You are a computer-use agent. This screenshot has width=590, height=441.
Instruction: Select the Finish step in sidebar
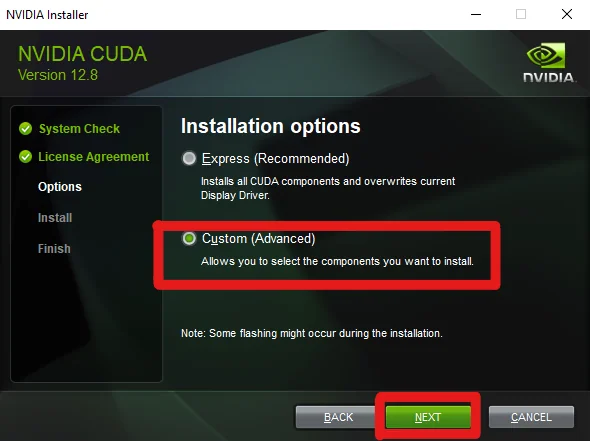tap(54, 249)
